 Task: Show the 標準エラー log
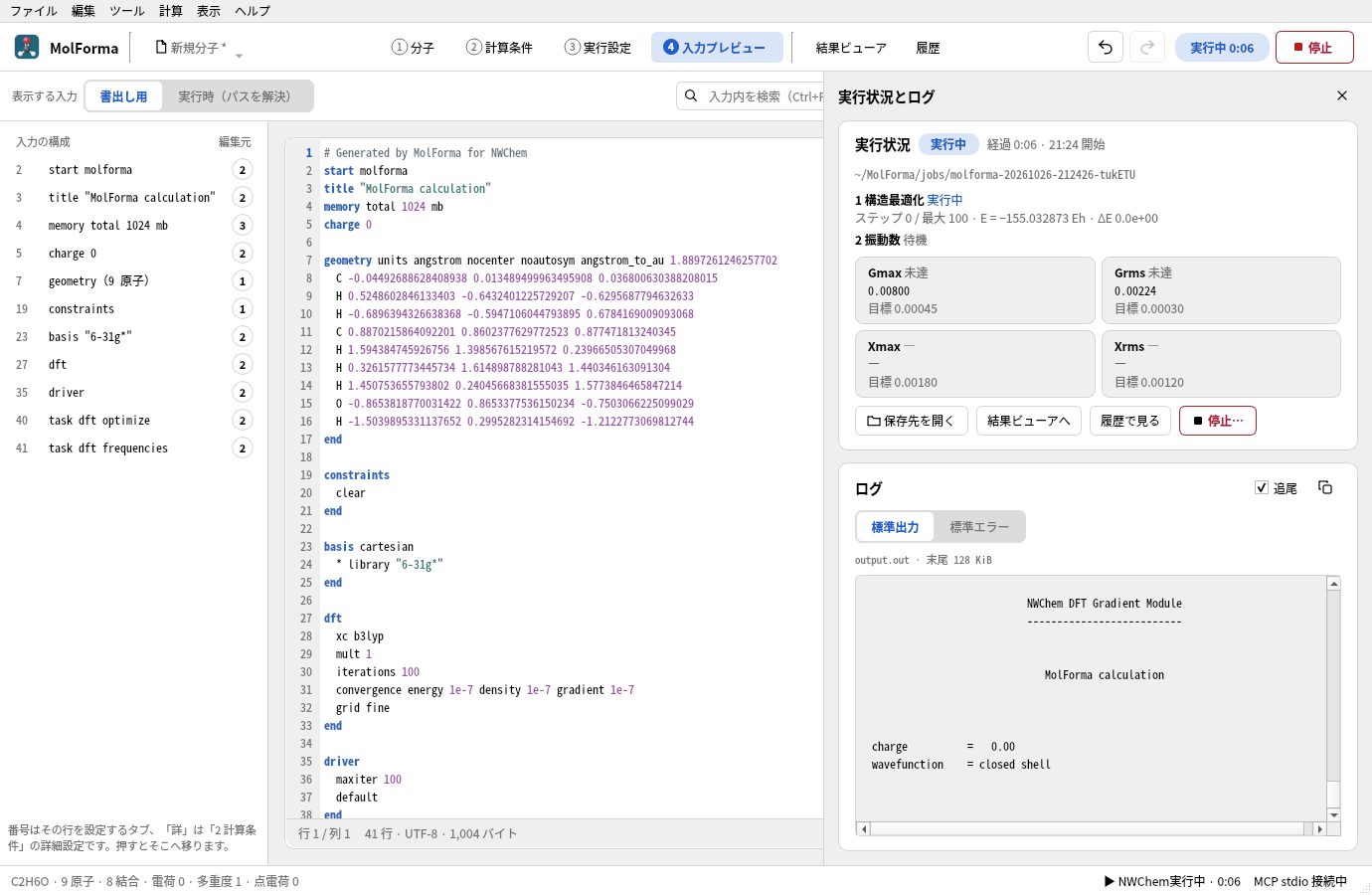(x=979, y=527)
